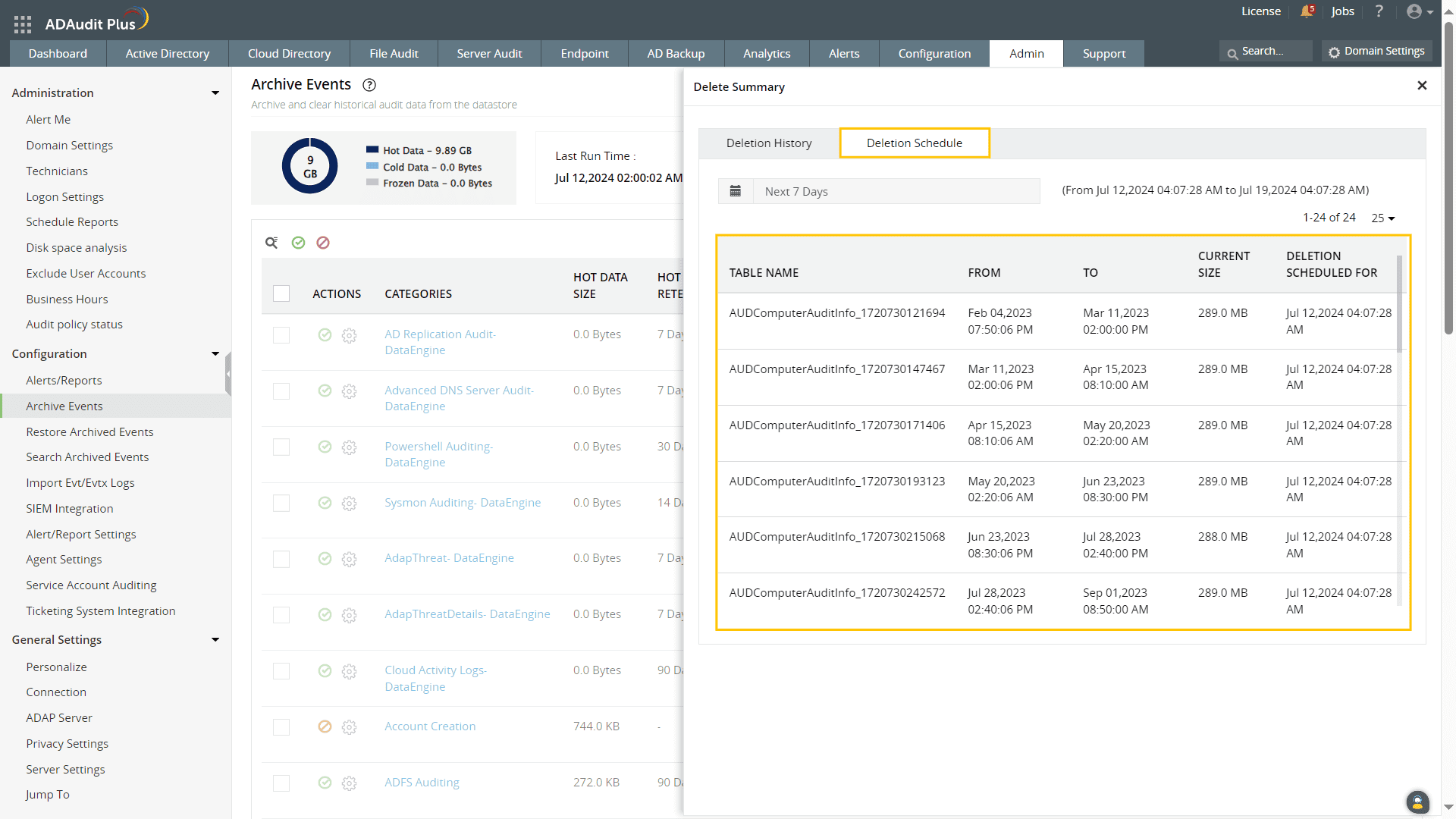Open the 25 rows-per-page dropdown

1382,218
